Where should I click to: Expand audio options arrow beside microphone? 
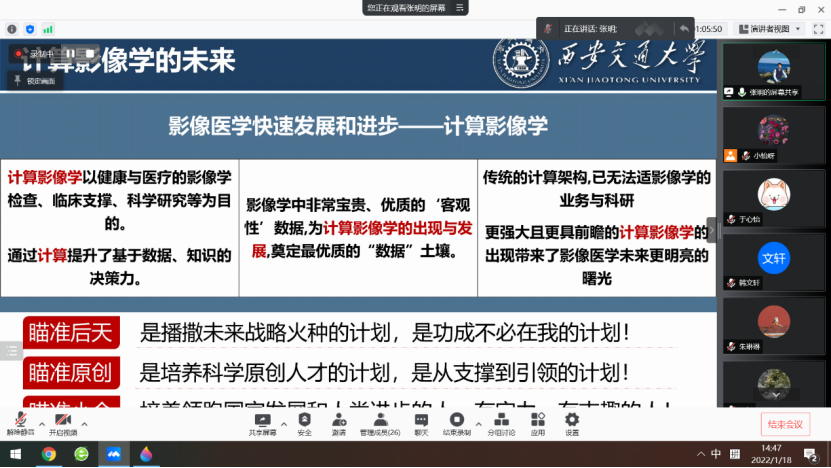(39, 421)
